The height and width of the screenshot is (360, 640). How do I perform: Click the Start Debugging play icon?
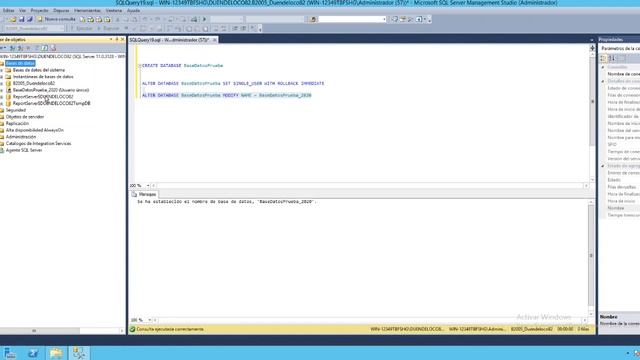tap(204, 19)
